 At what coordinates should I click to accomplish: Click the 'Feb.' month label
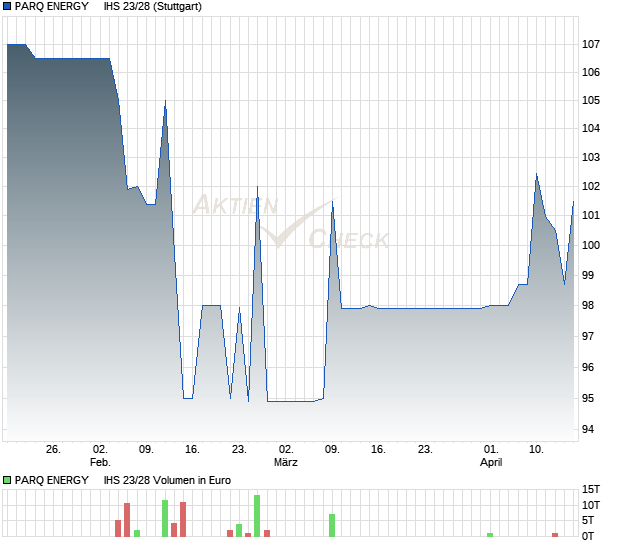click(x=100, y=462)
